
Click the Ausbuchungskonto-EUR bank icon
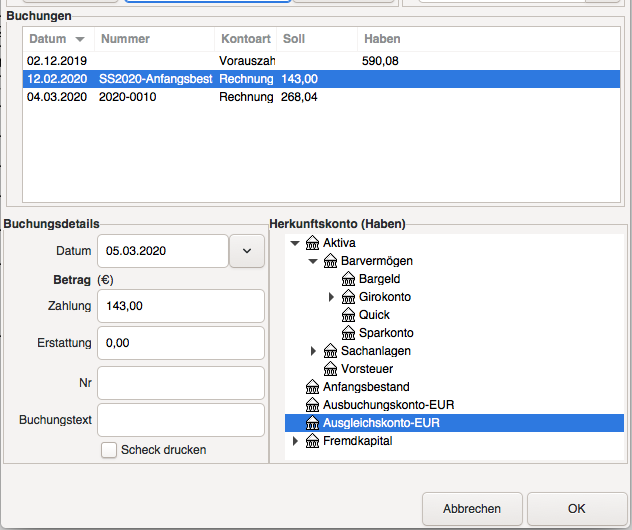(x=312, y=405)
